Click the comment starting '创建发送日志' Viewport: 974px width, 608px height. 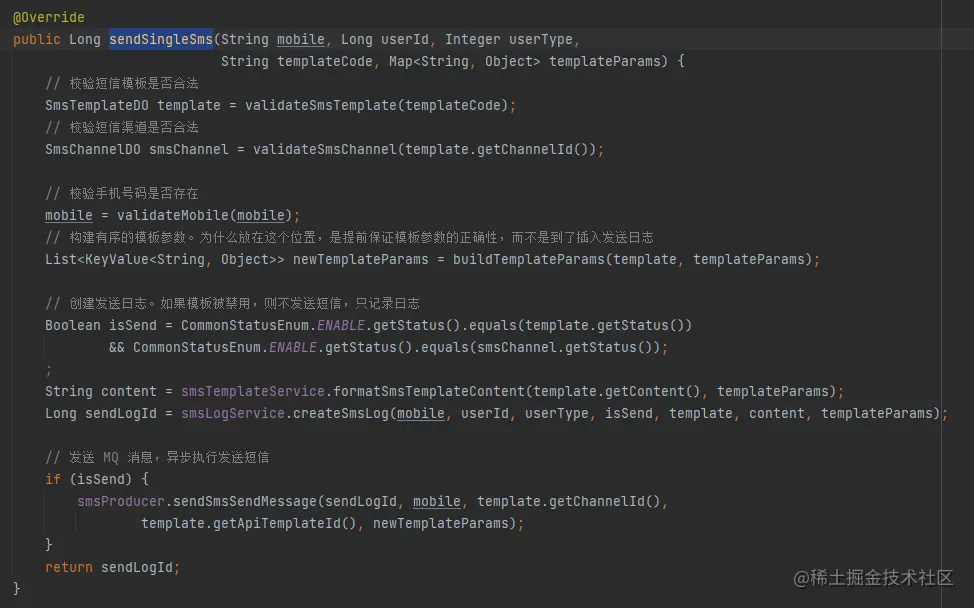(232, 303)
